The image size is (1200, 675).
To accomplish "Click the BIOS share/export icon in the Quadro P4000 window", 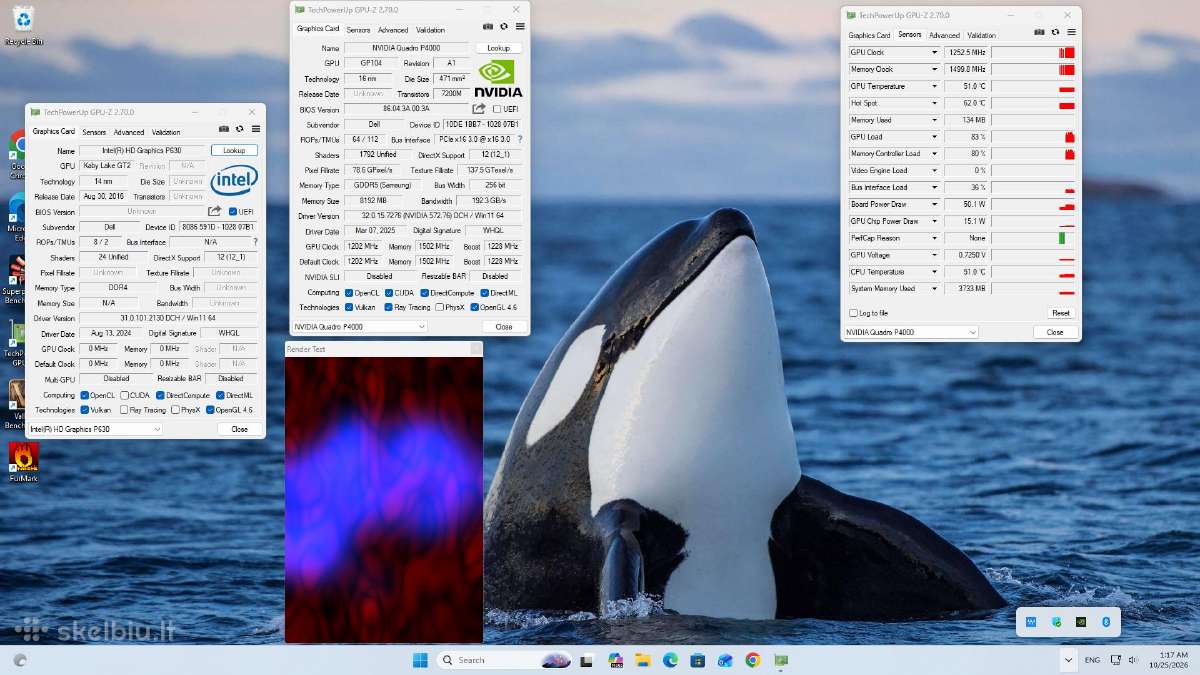I will pos(479,109).
